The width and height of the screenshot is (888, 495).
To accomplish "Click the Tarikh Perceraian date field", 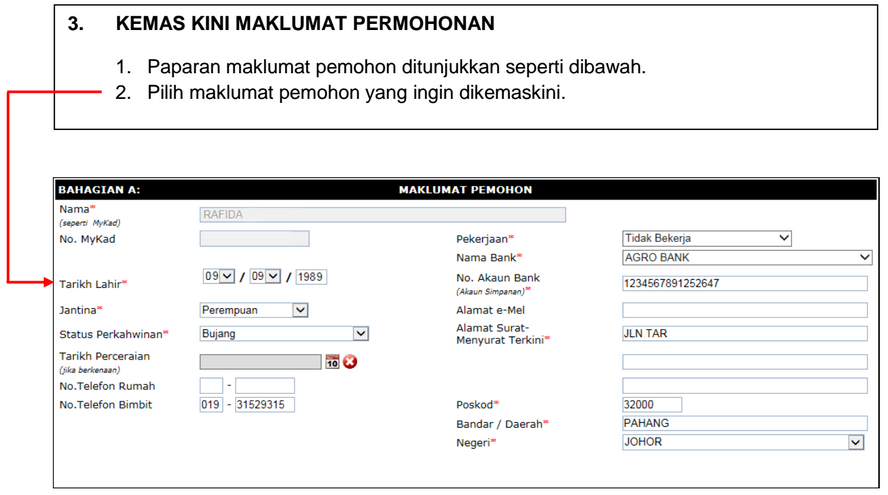I will [x=261, y=361].
